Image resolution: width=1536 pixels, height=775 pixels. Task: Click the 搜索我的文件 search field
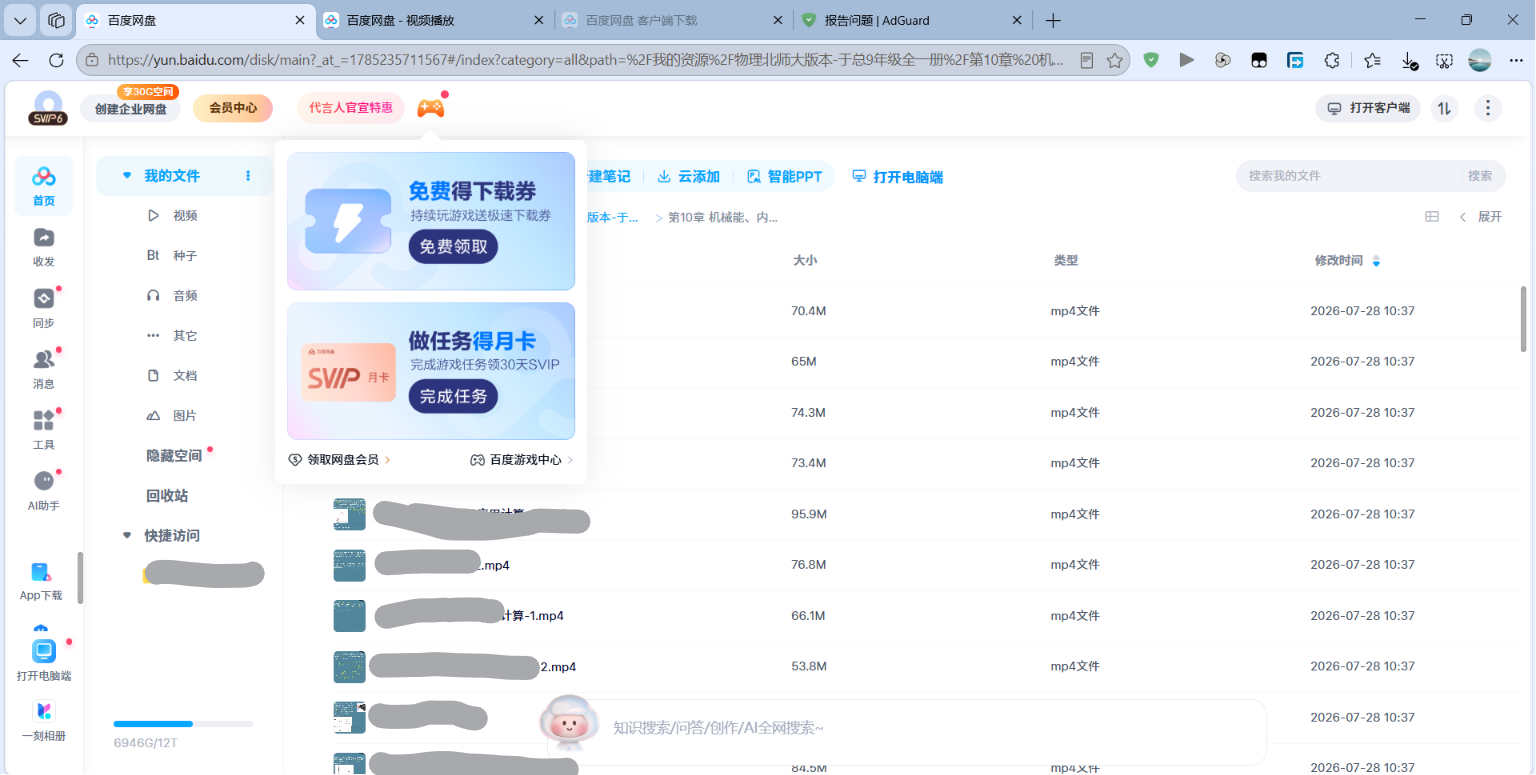coord(1347,175)
